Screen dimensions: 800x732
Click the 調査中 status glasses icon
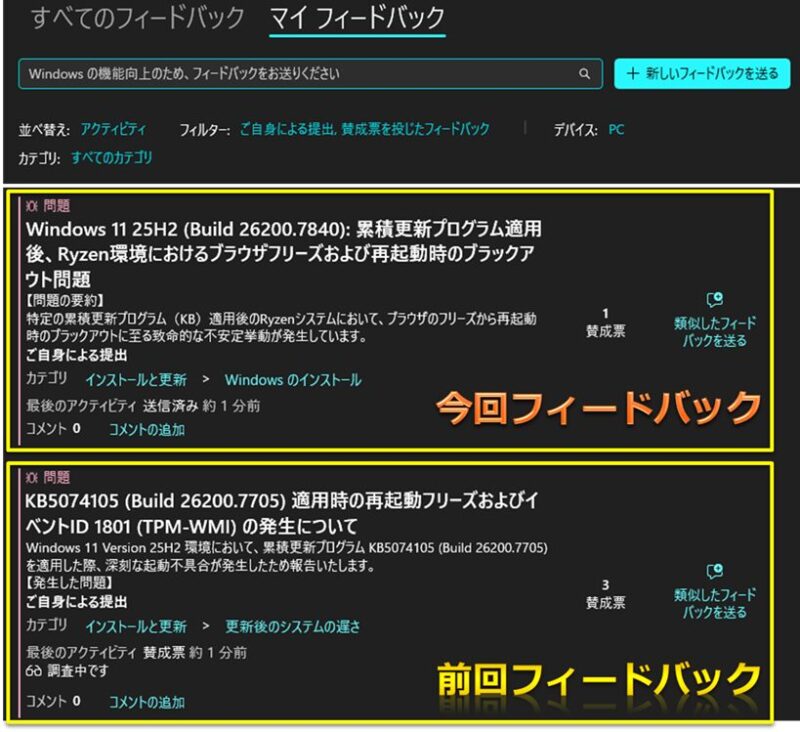click(33, 672)
